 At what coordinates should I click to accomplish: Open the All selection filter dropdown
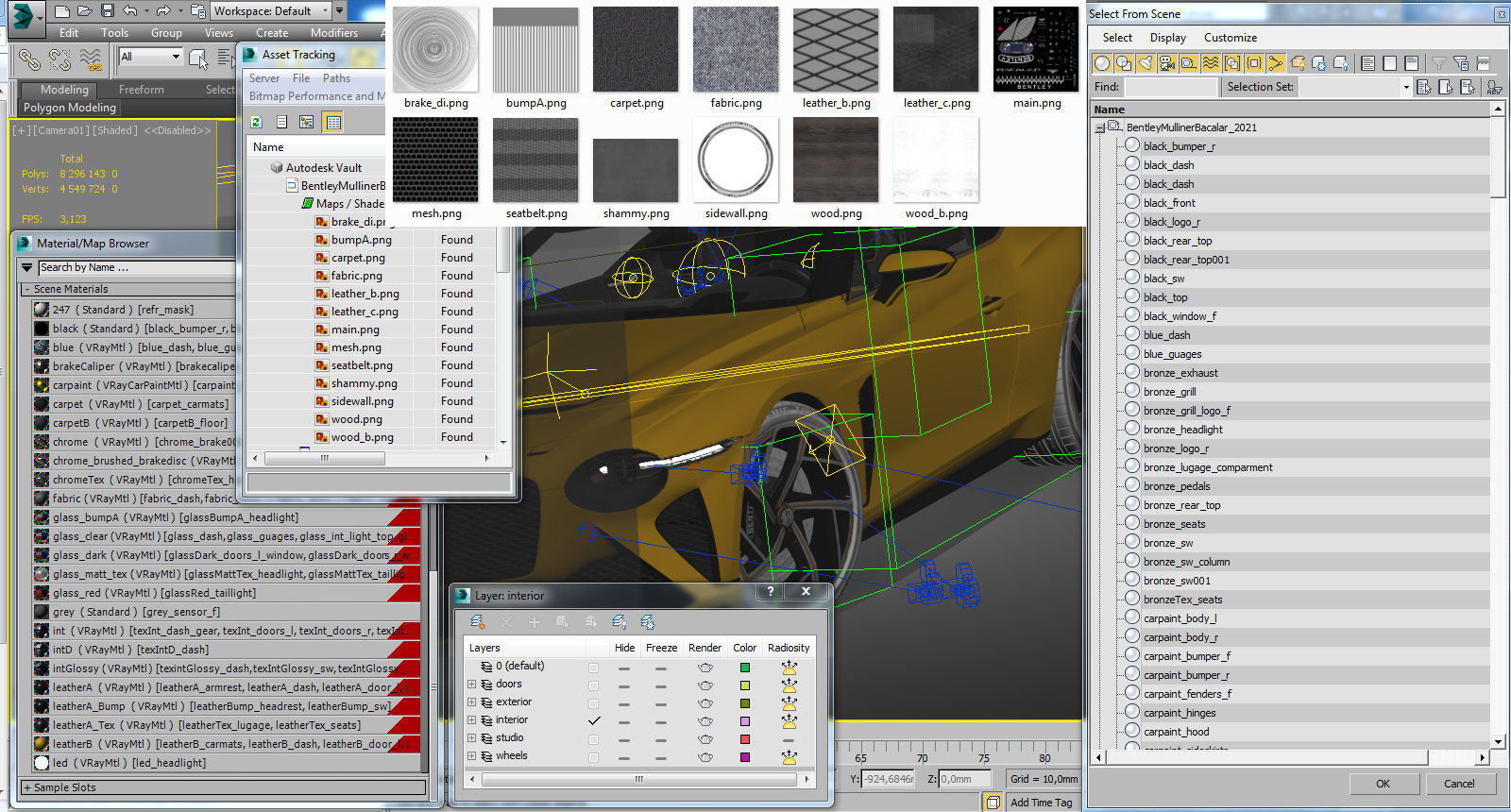click(150, 57)
